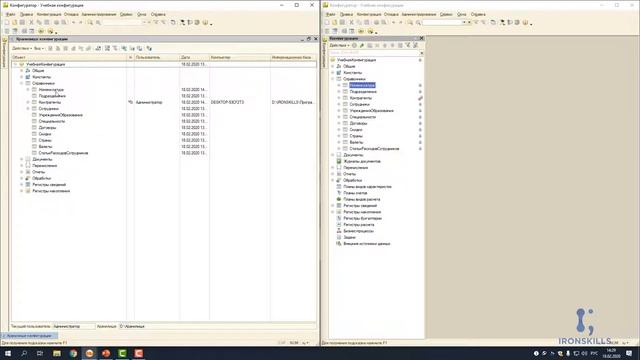The height and width of the screenshot is (360, 640).
Task: Click captured-object icon beside Контрагенты in right tree
Action: point(420,98)
